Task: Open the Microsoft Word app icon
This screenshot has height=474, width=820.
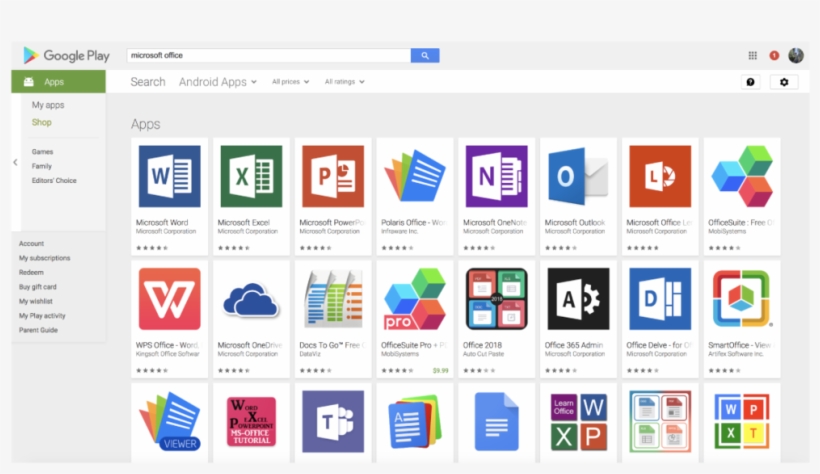Action: coord(169,176)
